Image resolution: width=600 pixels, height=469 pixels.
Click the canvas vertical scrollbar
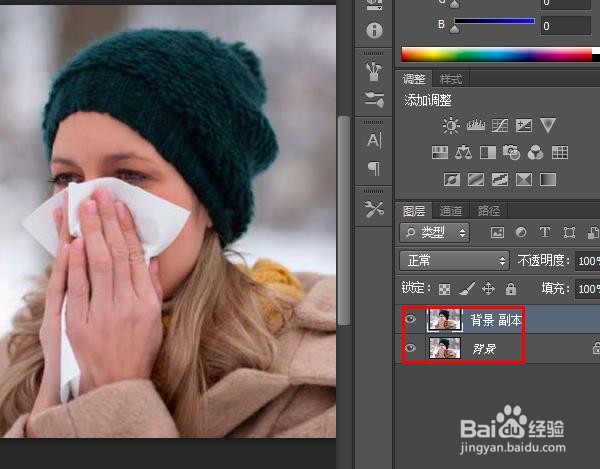(344, 220)
